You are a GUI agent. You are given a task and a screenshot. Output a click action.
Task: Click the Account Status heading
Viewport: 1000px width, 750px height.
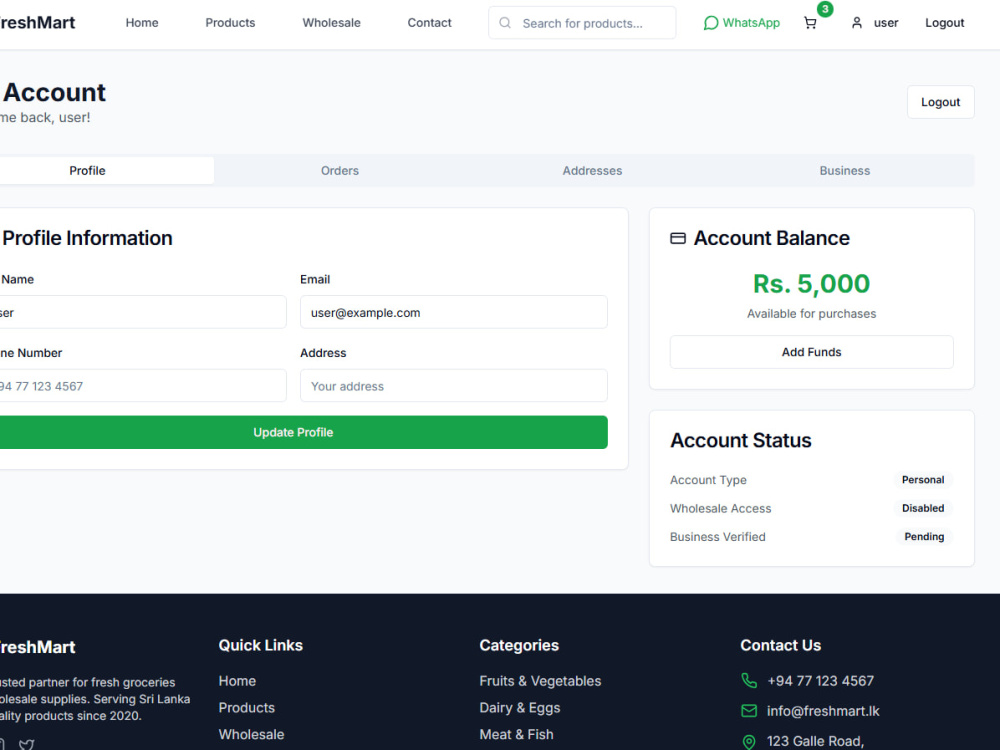pos(740,440)
